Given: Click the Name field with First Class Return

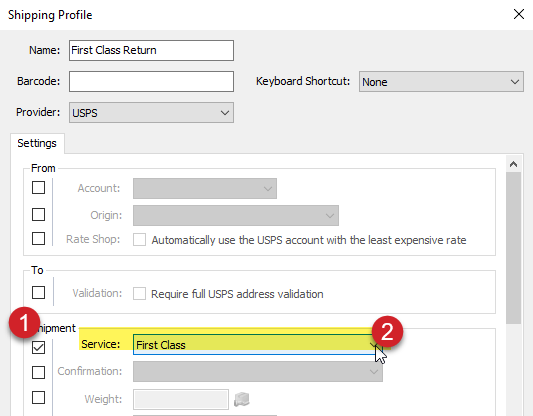Looking at the screenshot, I should 151,50.
